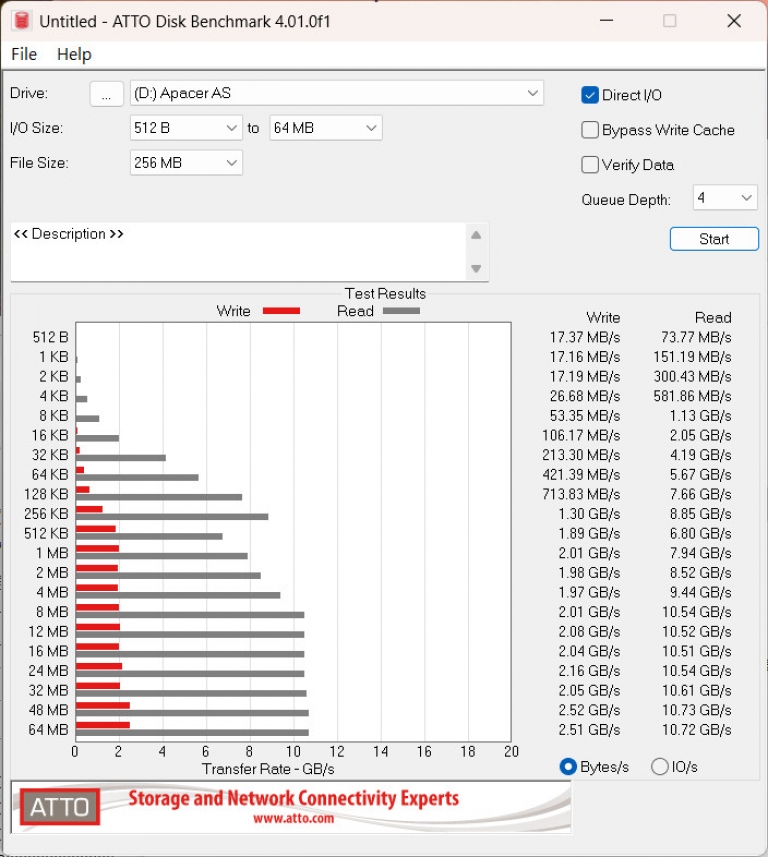Viewport: 768px width, 857px height.
Task: Open the Help menu
Action: point(74,54)
